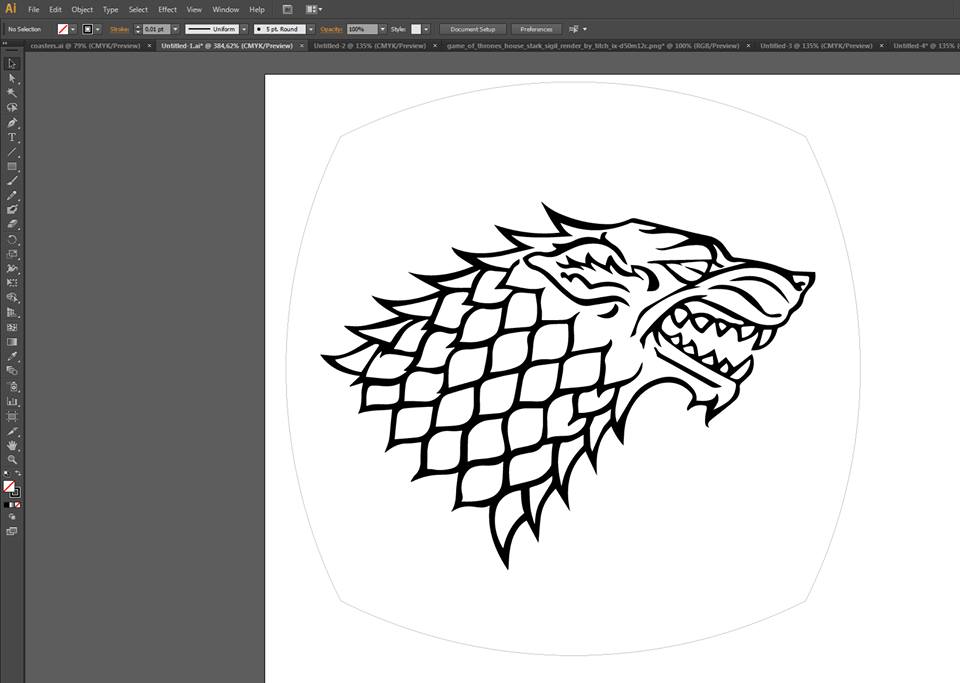
Task: Select the Blend tool
Action: pos(12,371)
